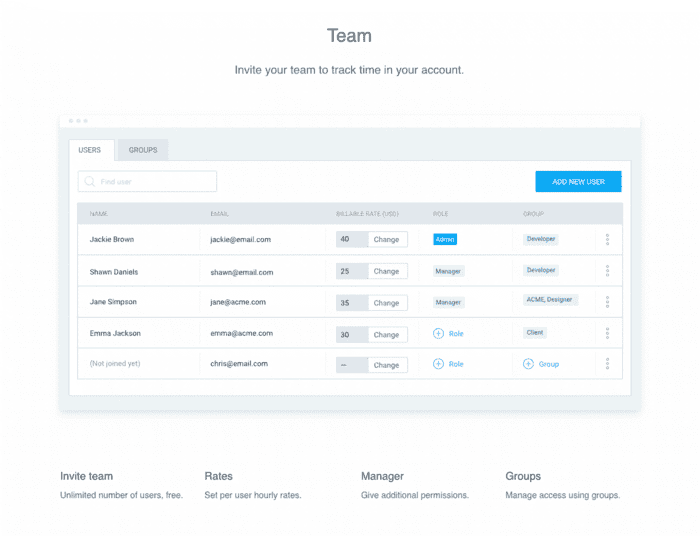Click the search magnifier icon in Find user
Screen dimensions: 700x536
pos(90,182)
